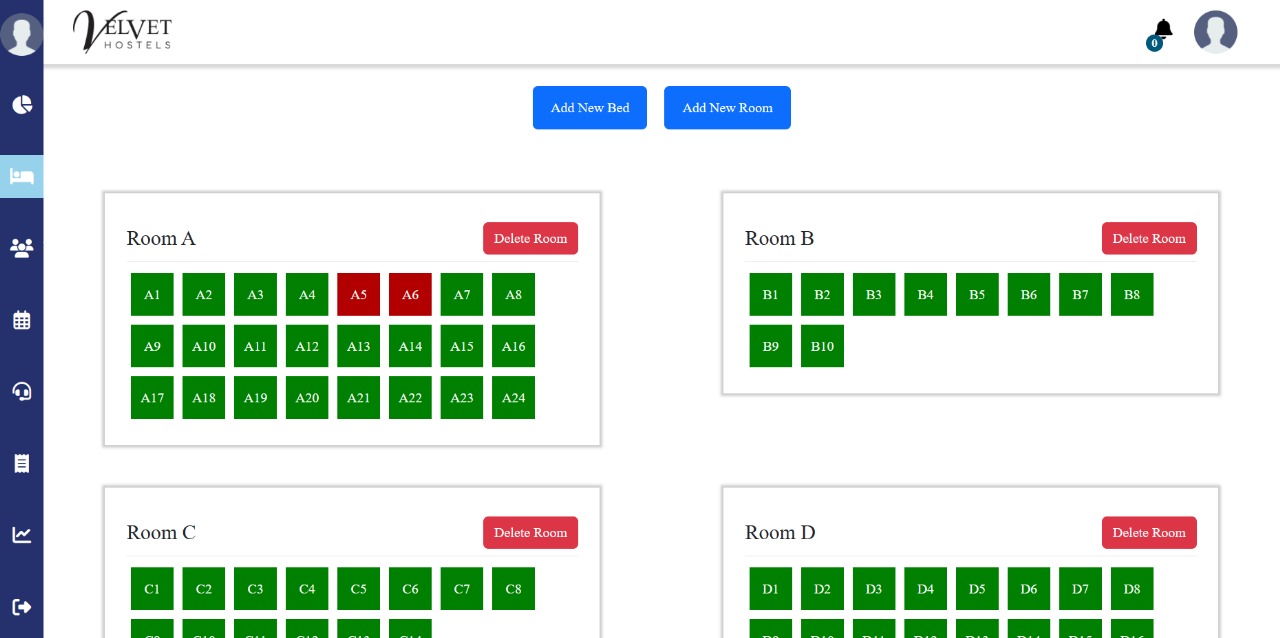Select the red occupied bed A5

click(x=358, y=295)
